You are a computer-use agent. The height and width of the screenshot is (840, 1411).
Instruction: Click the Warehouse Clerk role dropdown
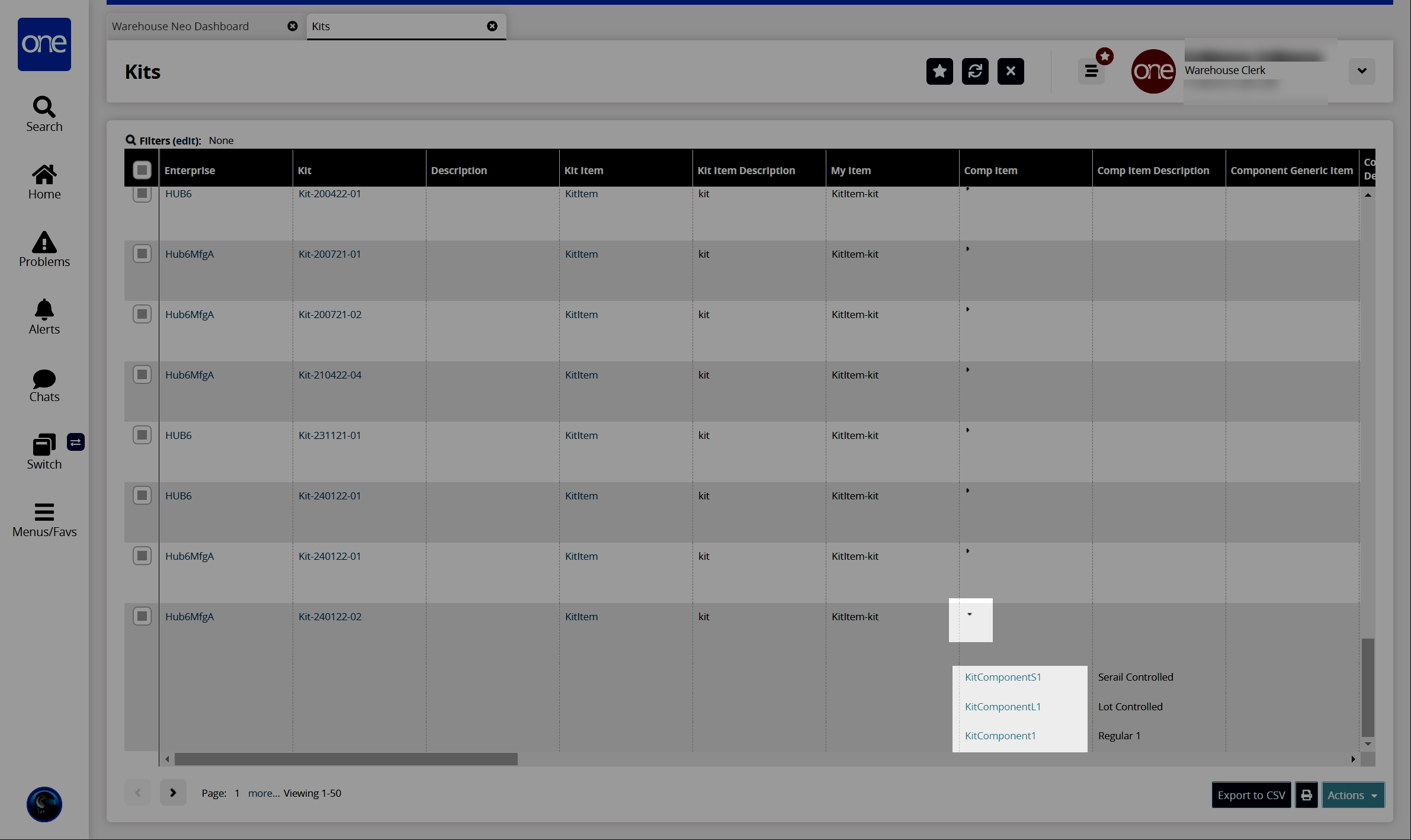[x=1362, y=70]
